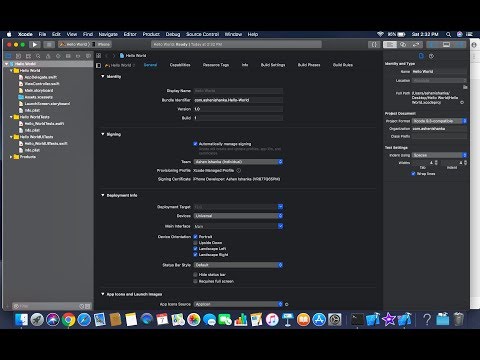480x360 pixels.
Task: Select the Standard editor button
Action: pyautogui.click(x=390, y=44)
